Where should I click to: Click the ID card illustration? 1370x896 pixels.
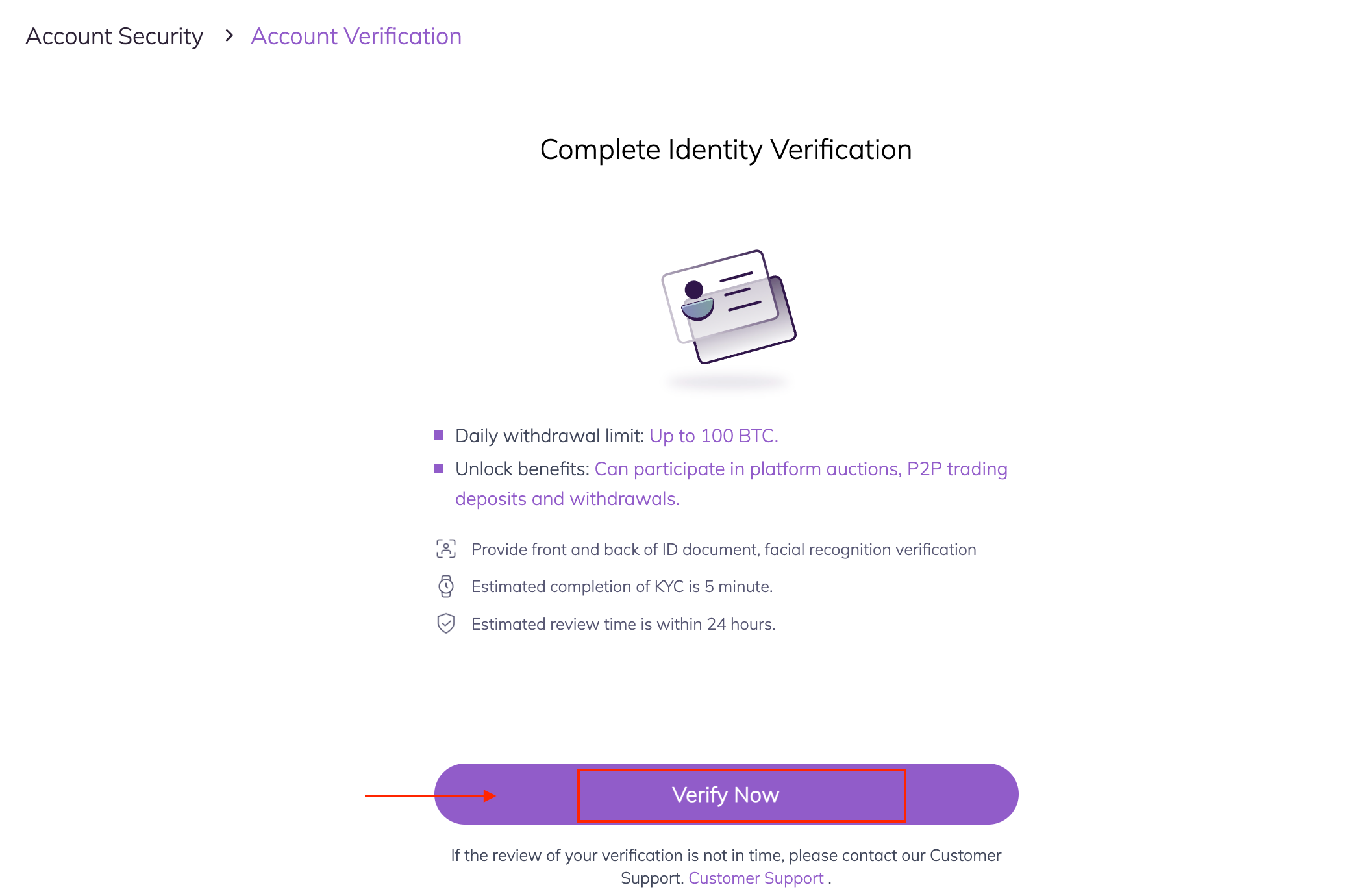(728, 306)
